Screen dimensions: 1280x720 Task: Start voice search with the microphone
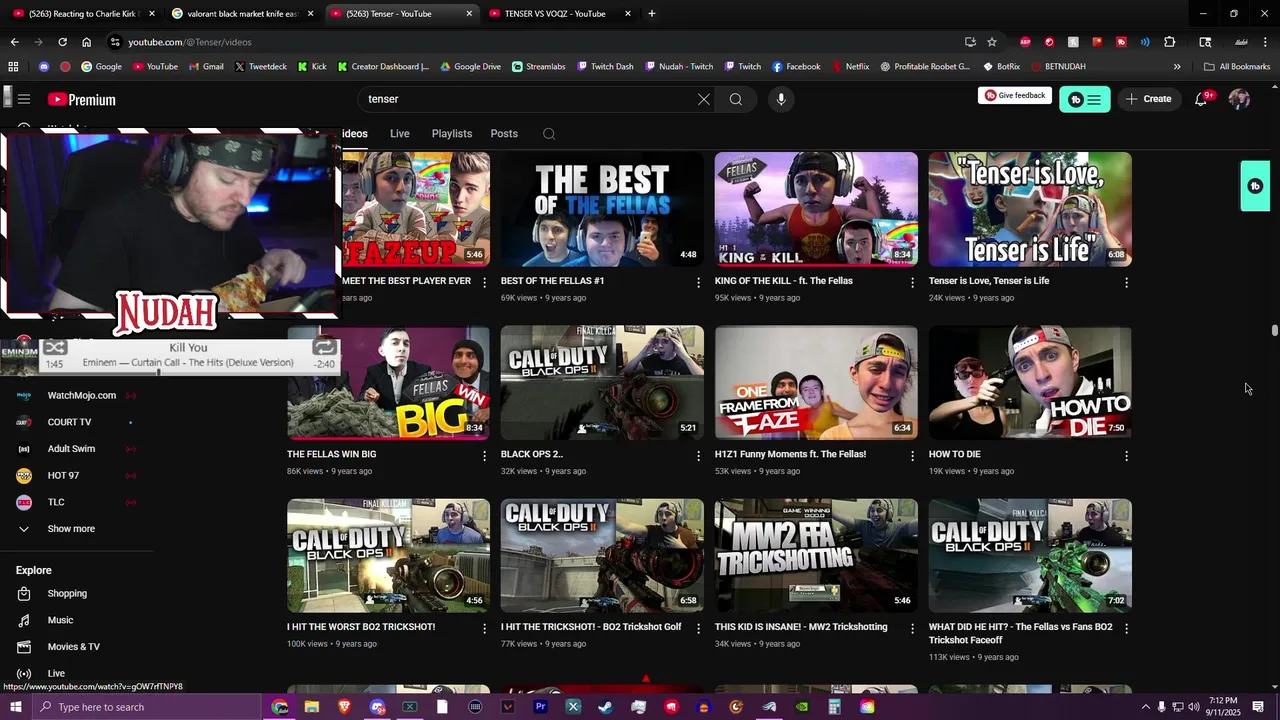pyautogui.click(x=781, y=99)
